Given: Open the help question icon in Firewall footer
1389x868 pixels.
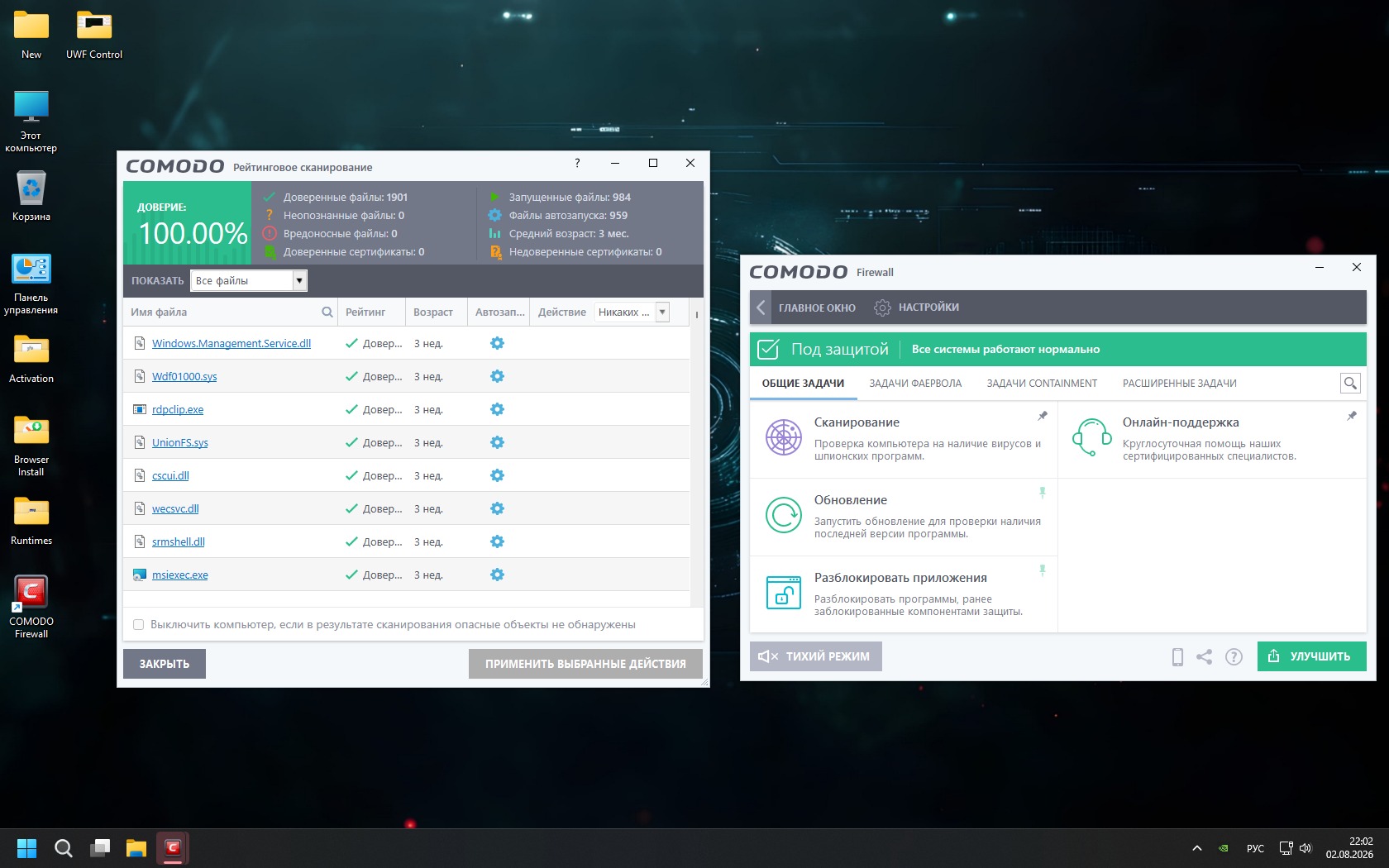Looking at the screenshot, I should point(1234,657).
